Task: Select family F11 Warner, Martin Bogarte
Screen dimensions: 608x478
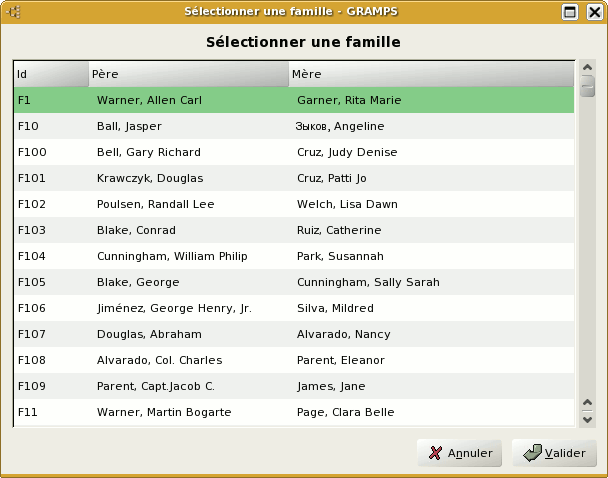Action: click(x=164, y=412)
